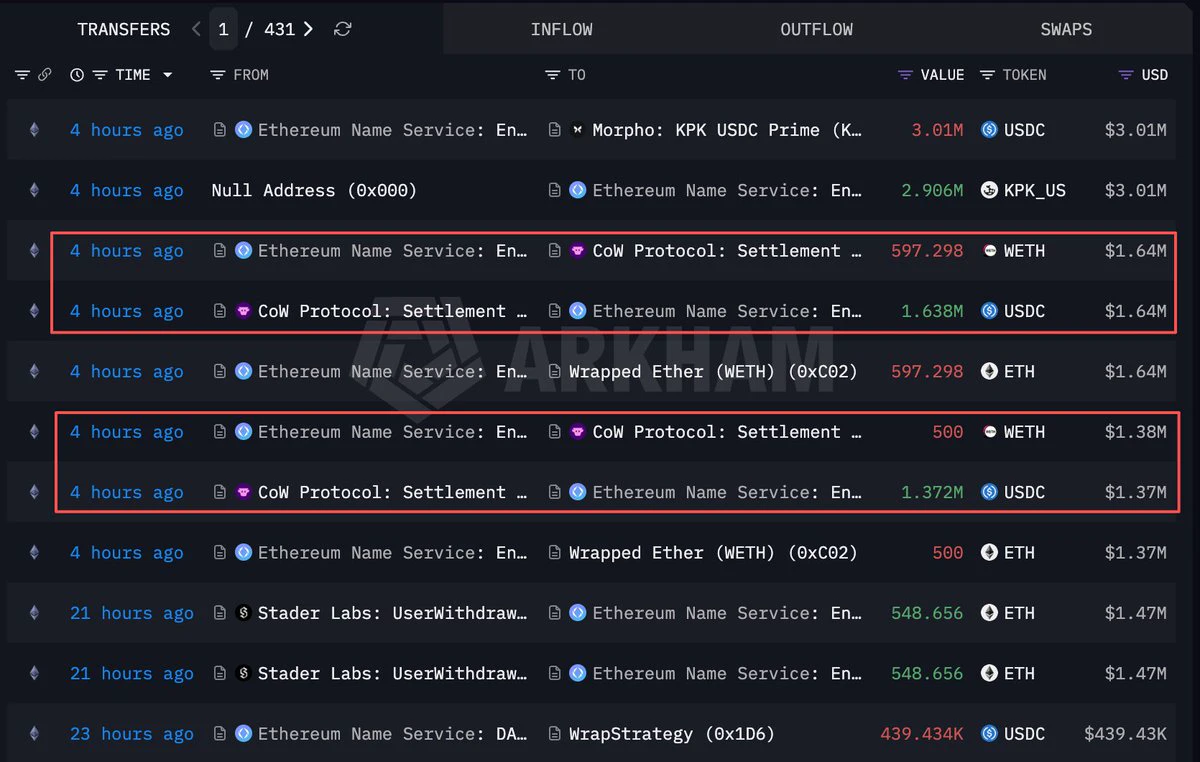The height and width of the screenshot is (762, 1200).
Task: Click ENS logo on recipient in Null Address row
Action: click(577, 190)
